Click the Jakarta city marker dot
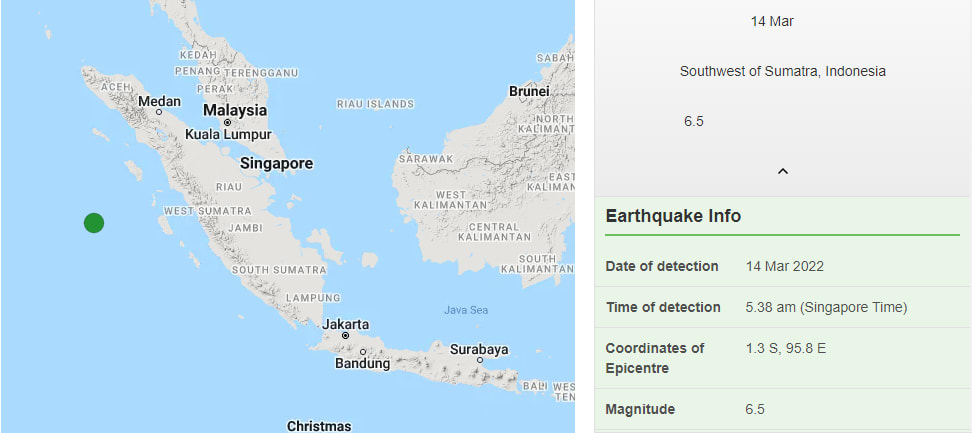The image size is (972, 433). pyautogui.click(x=345, y=336)
